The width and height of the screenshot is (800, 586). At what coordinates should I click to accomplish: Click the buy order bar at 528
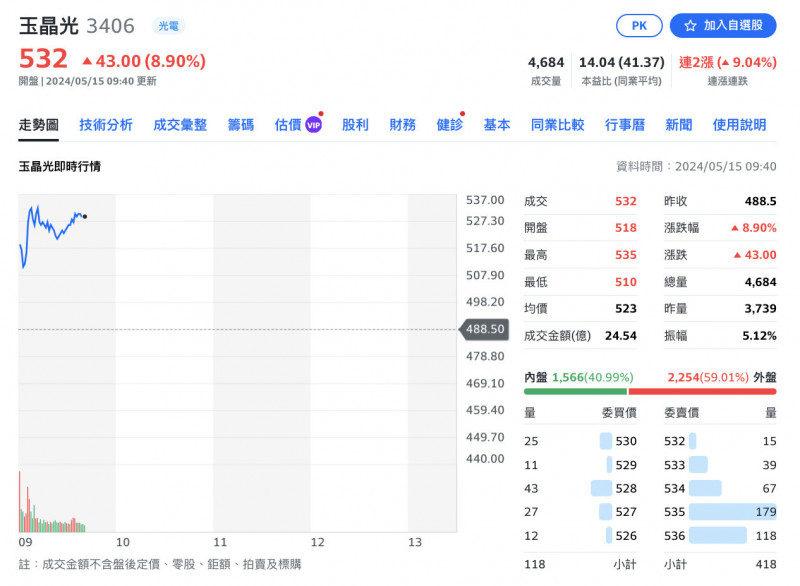[x=601, y=488]
